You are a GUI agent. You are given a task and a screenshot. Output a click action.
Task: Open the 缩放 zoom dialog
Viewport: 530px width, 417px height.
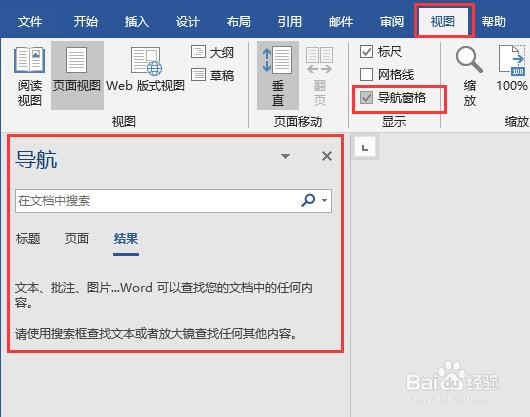point(469,76)
